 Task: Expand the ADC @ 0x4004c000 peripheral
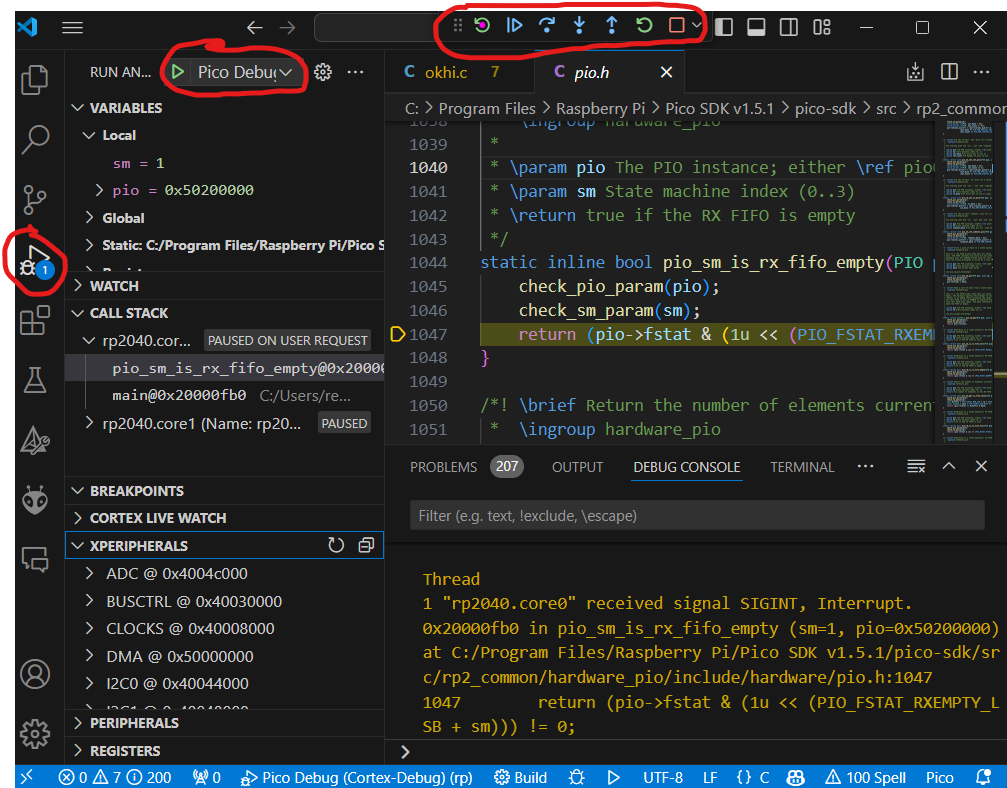click(x=89, y=573)
